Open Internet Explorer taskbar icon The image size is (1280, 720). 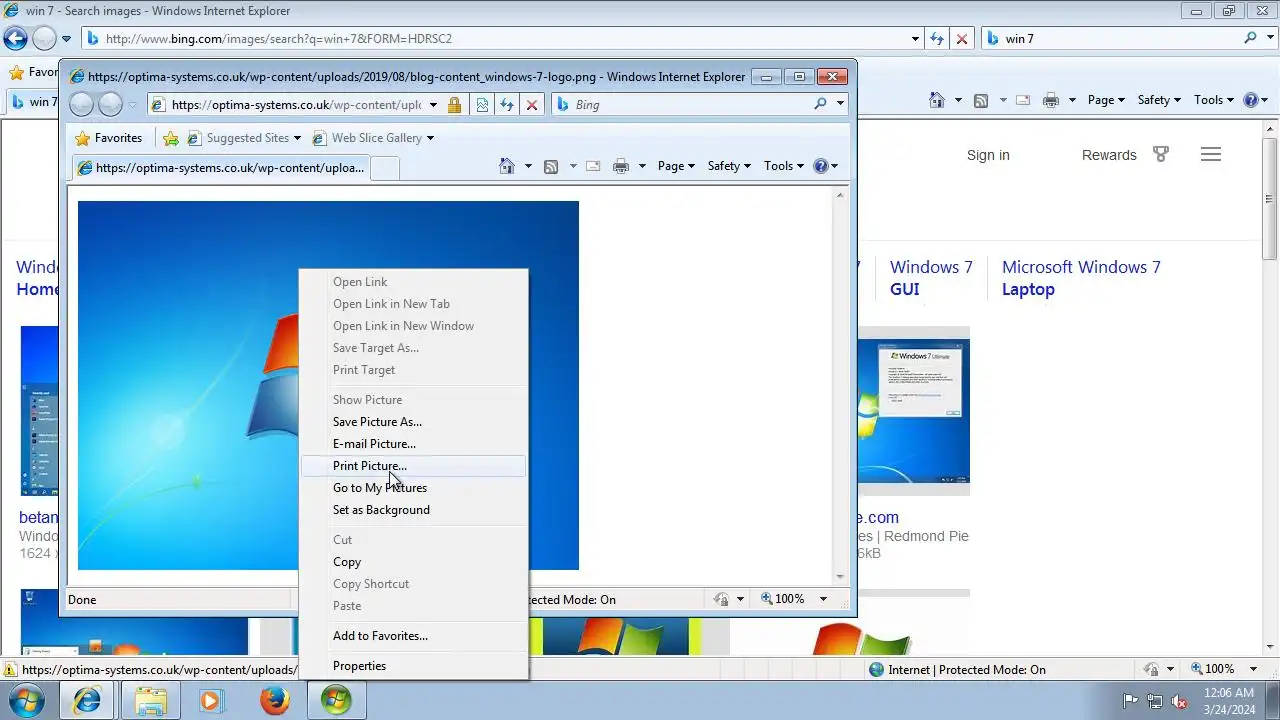[x=87, y=701]
